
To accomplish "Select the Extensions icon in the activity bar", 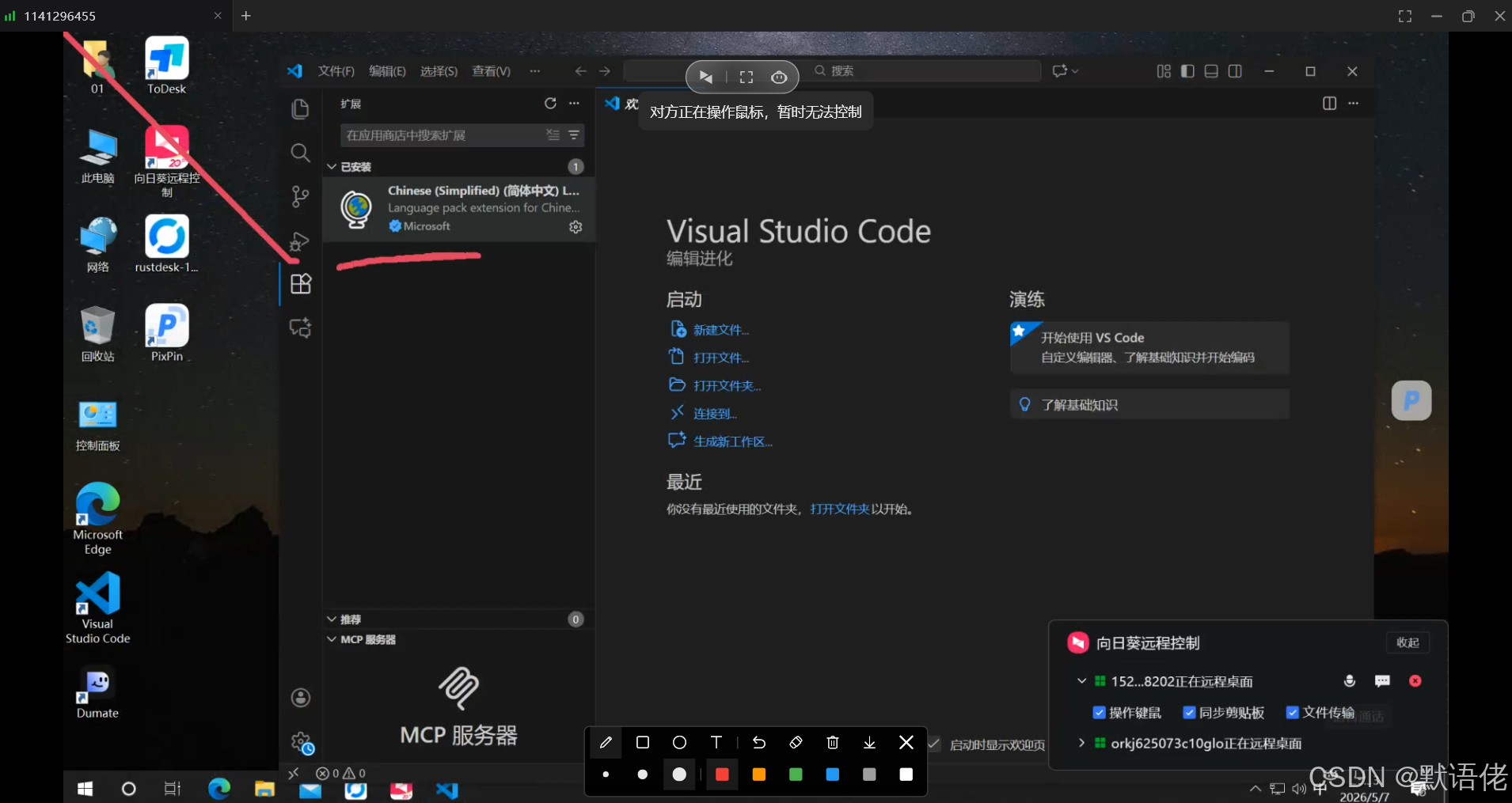I will pos(301,284).
